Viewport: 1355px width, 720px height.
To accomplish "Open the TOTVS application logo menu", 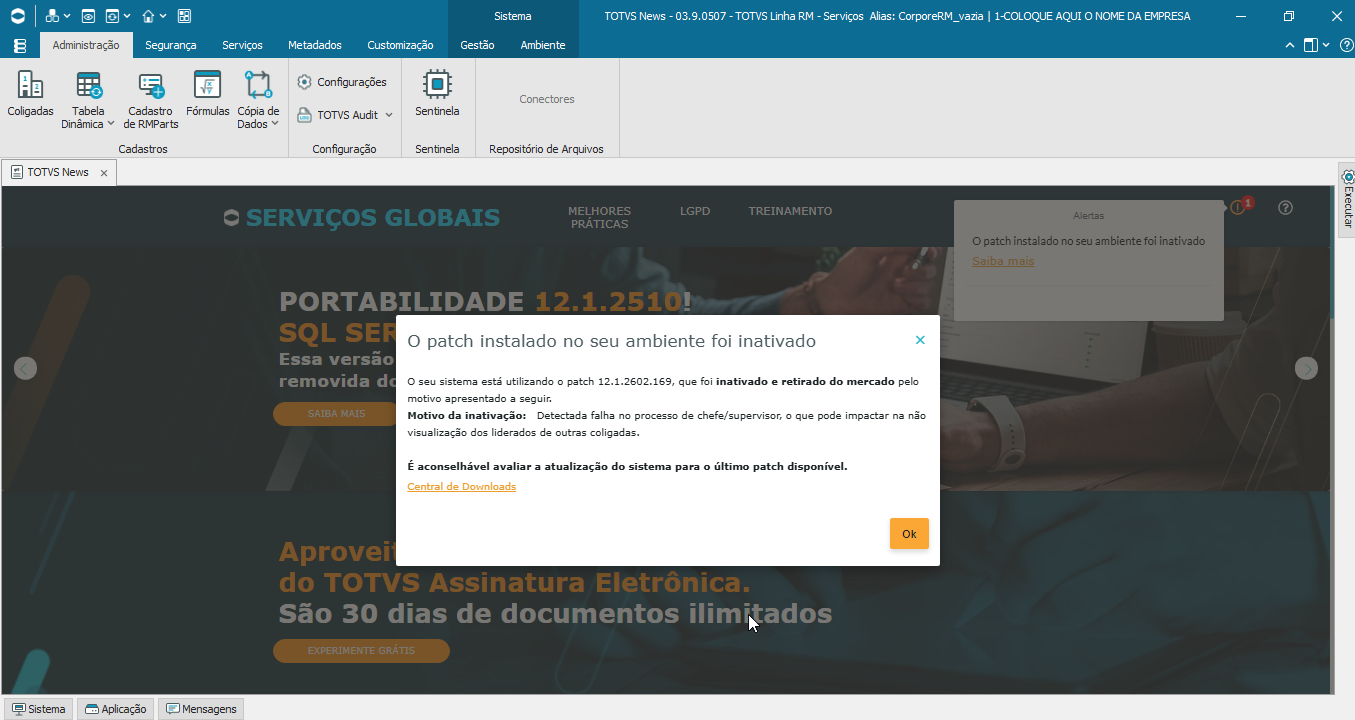I will pos(17,16).
